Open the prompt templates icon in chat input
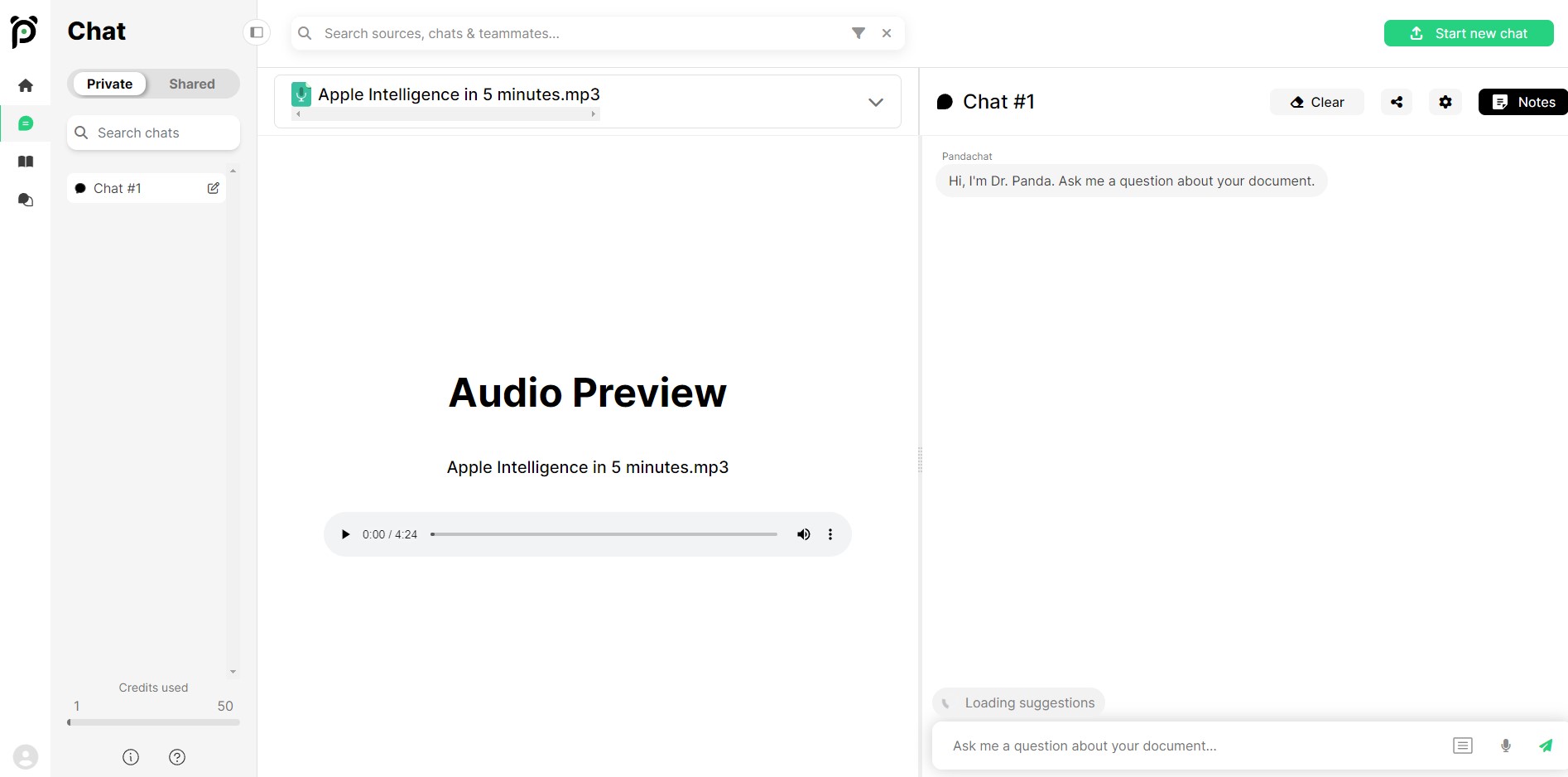 pyautogui.click(x=1463, y=746)
